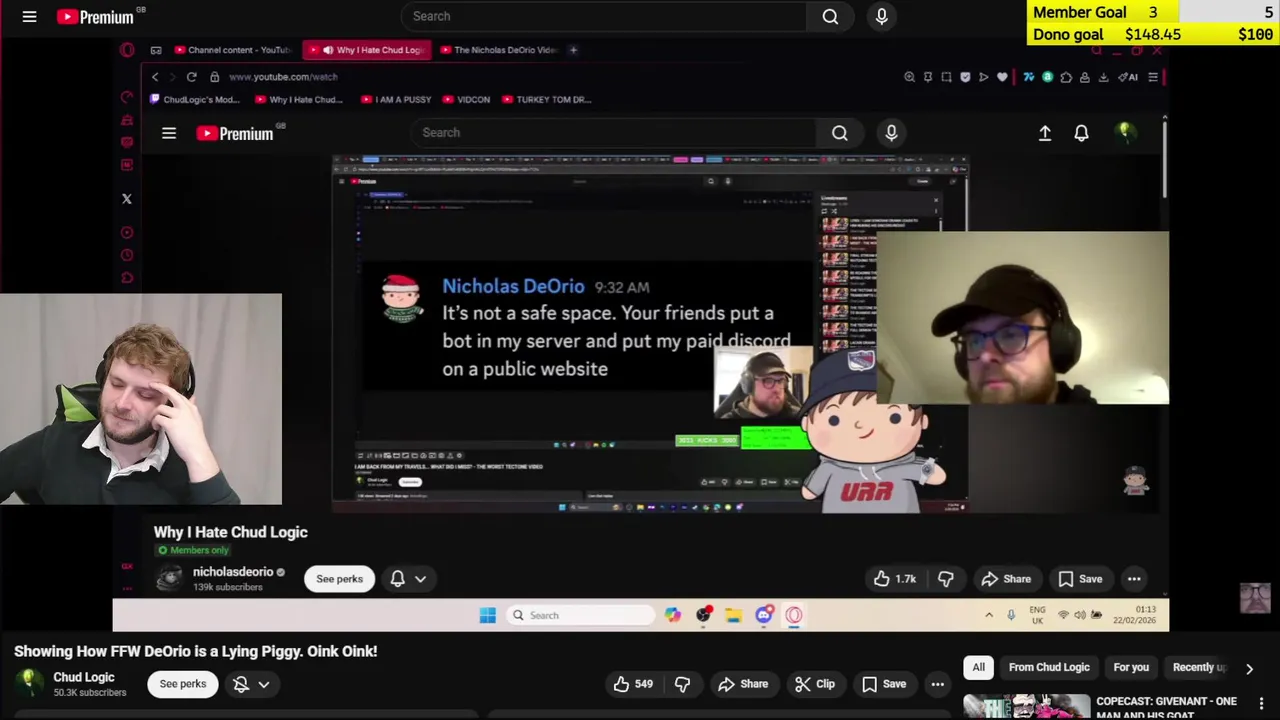
Task: Save the Why I Hate Chud Logic video
Action: point(1080,579)
